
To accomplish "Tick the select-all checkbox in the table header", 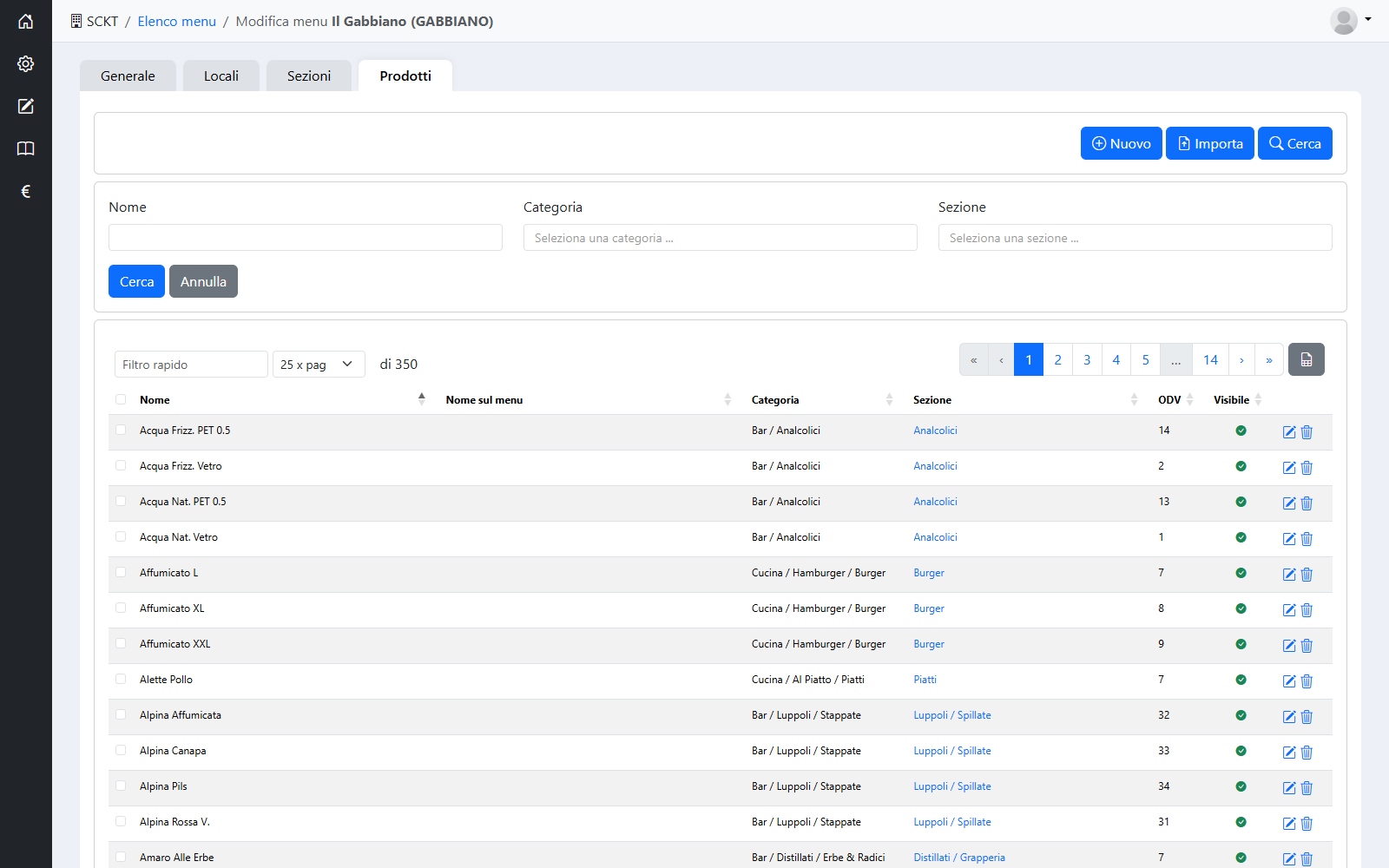I will click(121, 399).
